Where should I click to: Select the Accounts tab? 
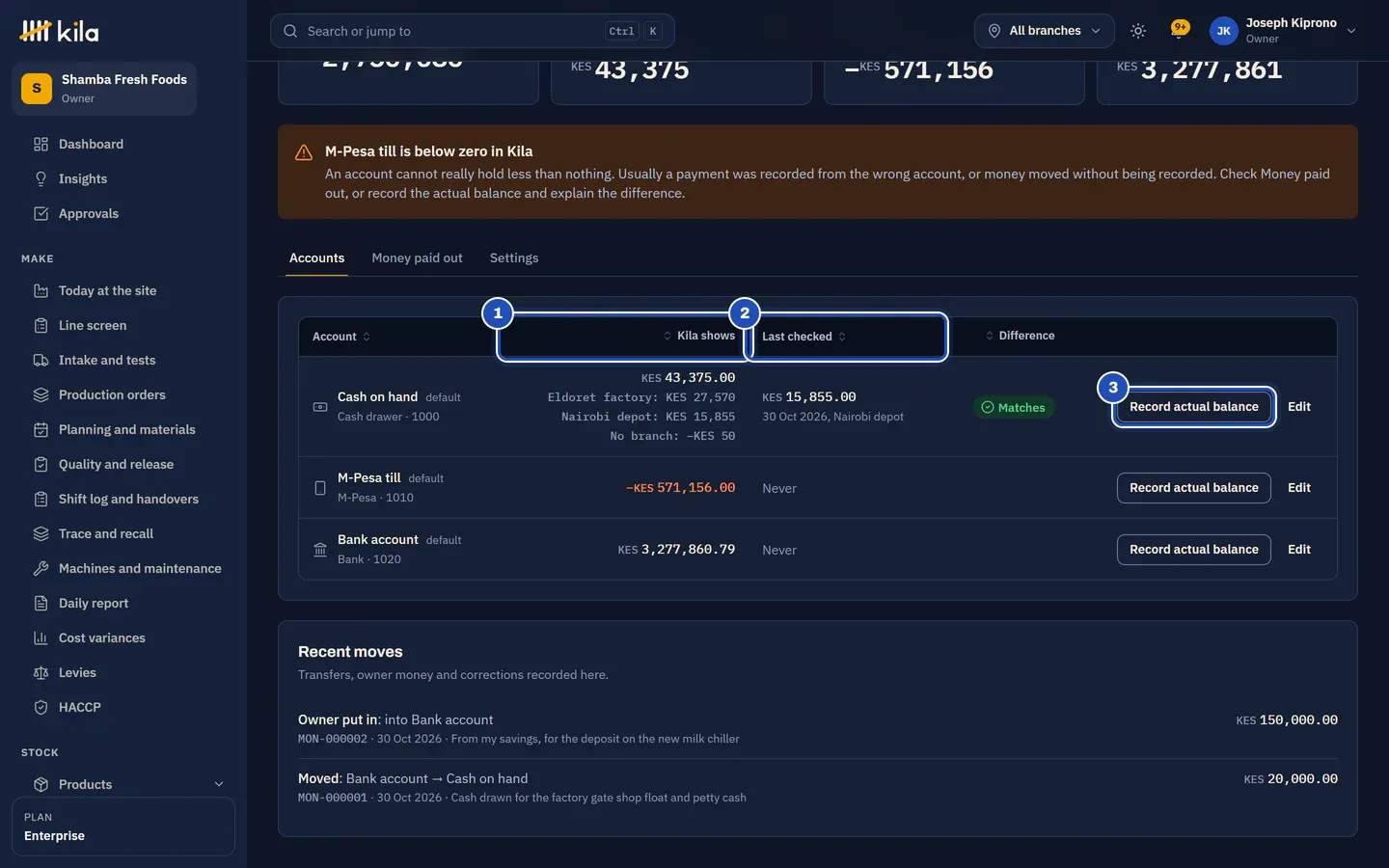point(316,258)
